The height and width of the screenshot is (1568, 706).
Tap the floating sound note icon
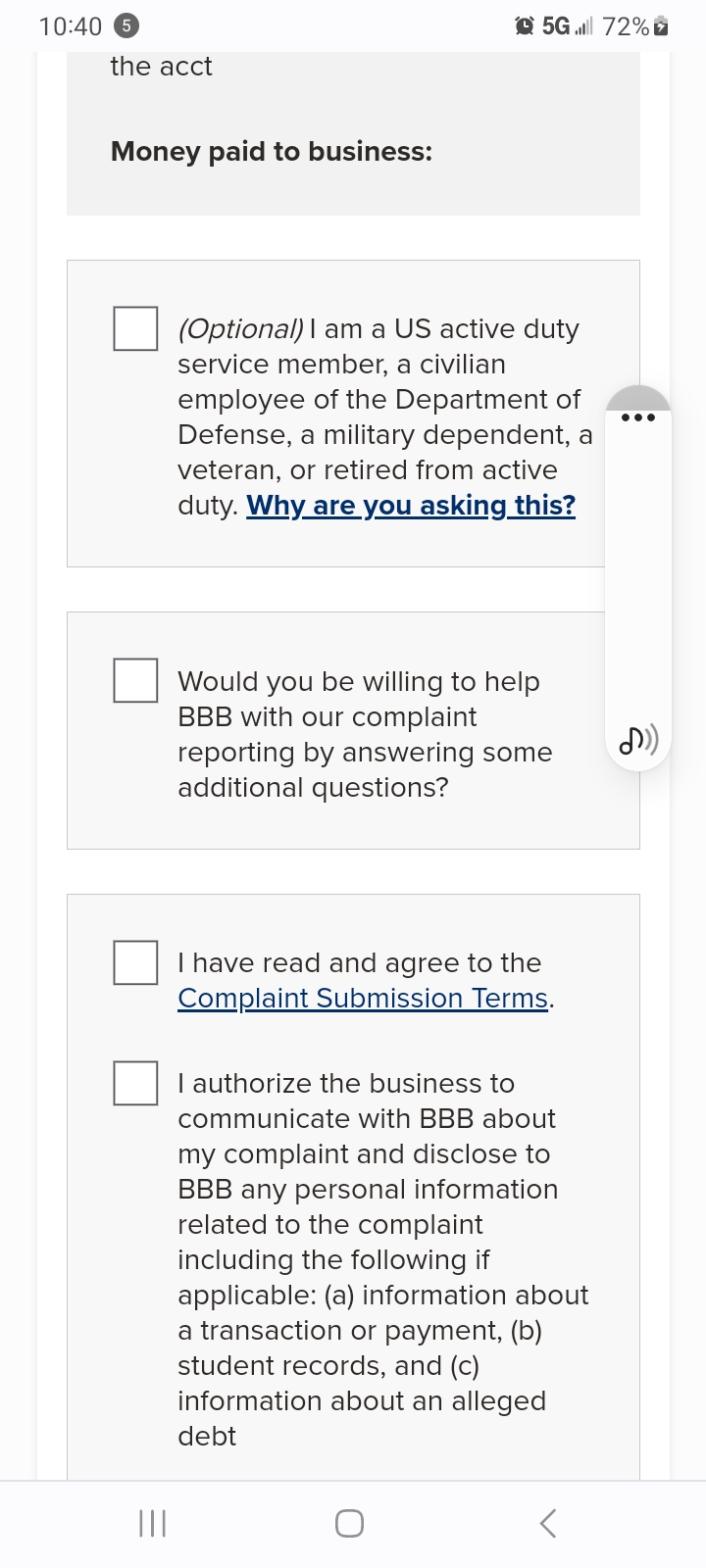[638, 740]
